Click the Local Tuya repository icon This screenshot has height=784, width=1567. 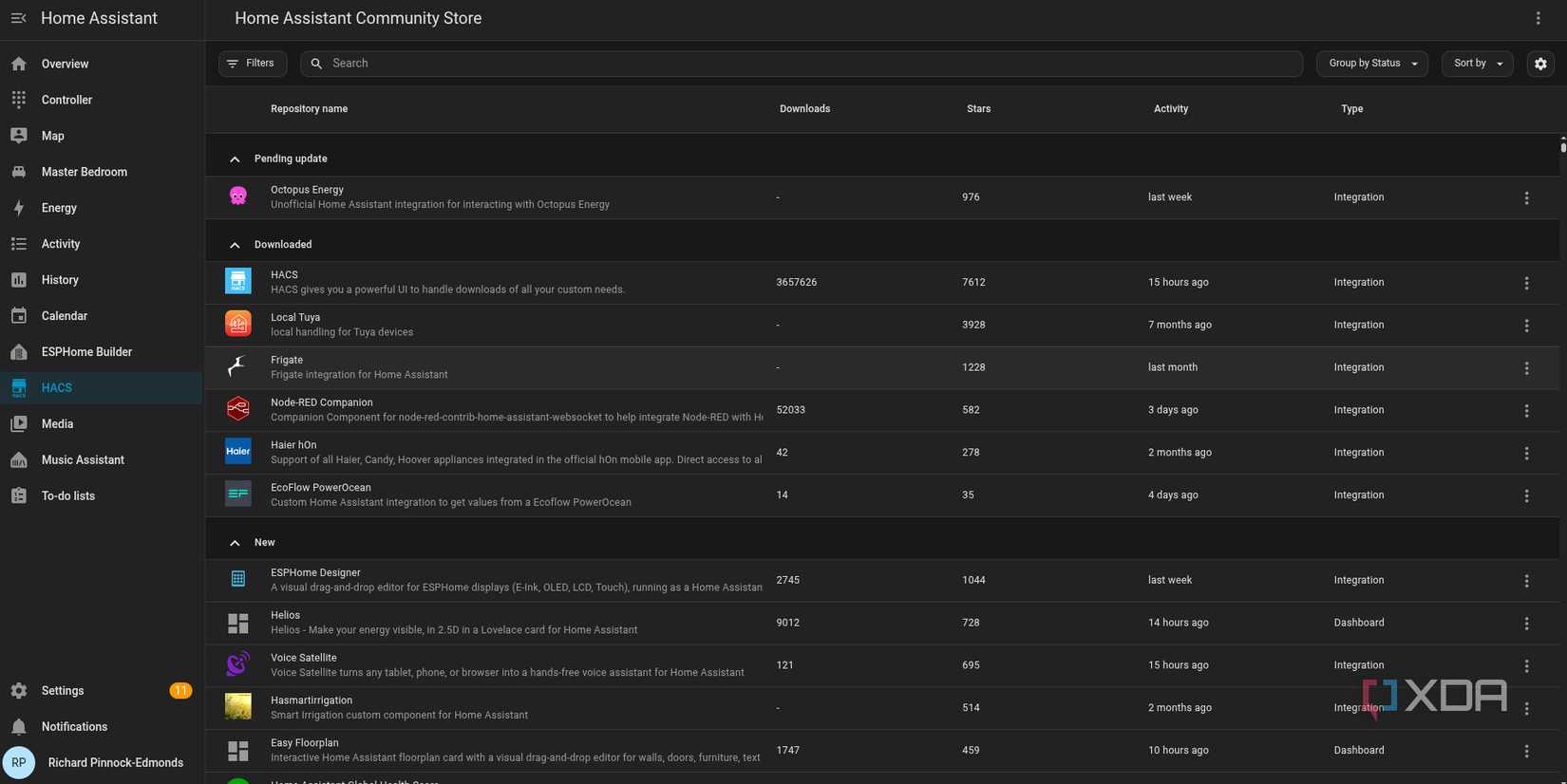pos(238,324)
